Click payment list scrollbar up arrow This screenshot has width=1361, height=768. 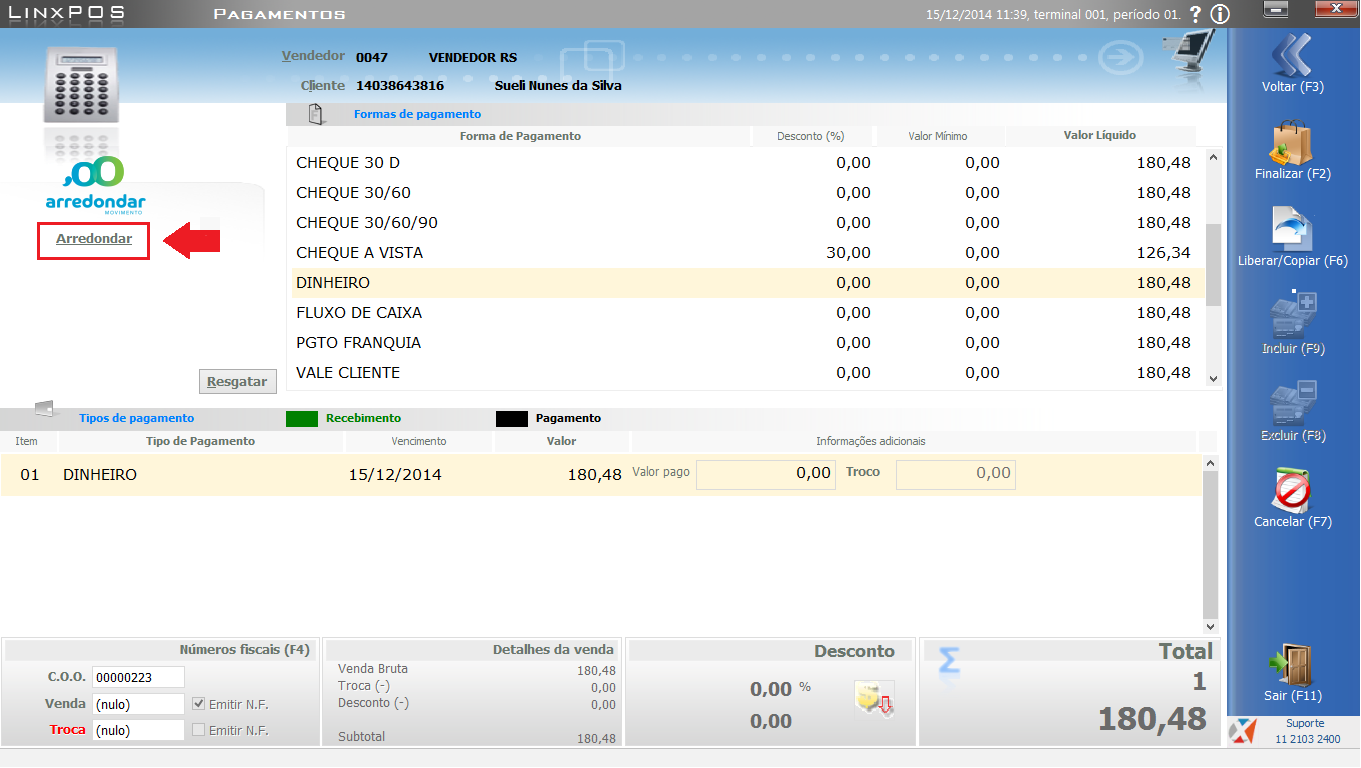(x=1214, y=157)
